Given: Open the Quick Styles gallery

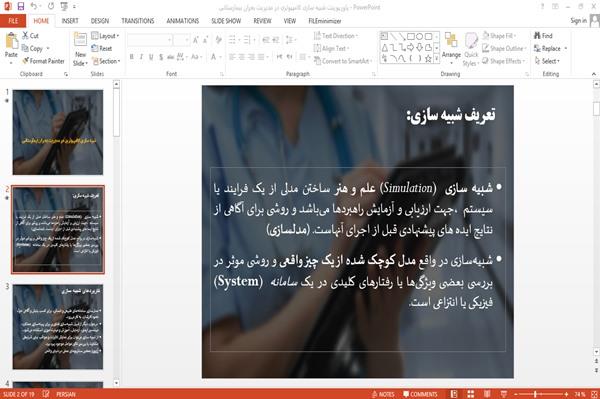Looking at the screenshot, I should (471, 50).
